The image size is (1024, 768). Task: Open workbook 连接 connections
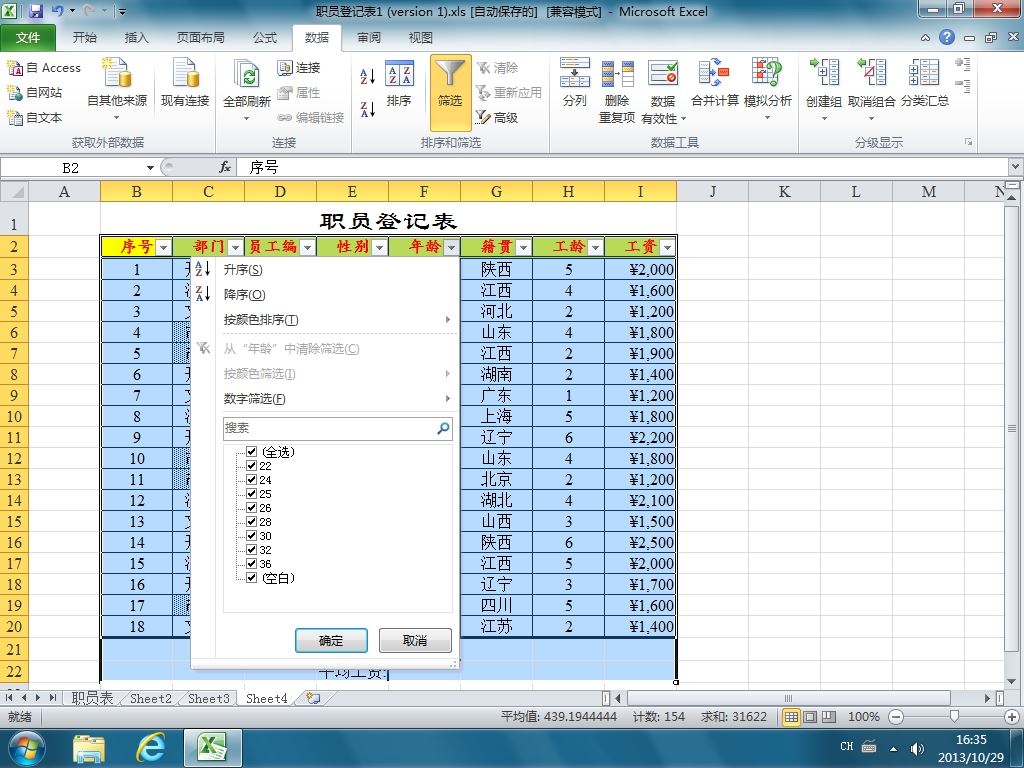pos(298,68)
